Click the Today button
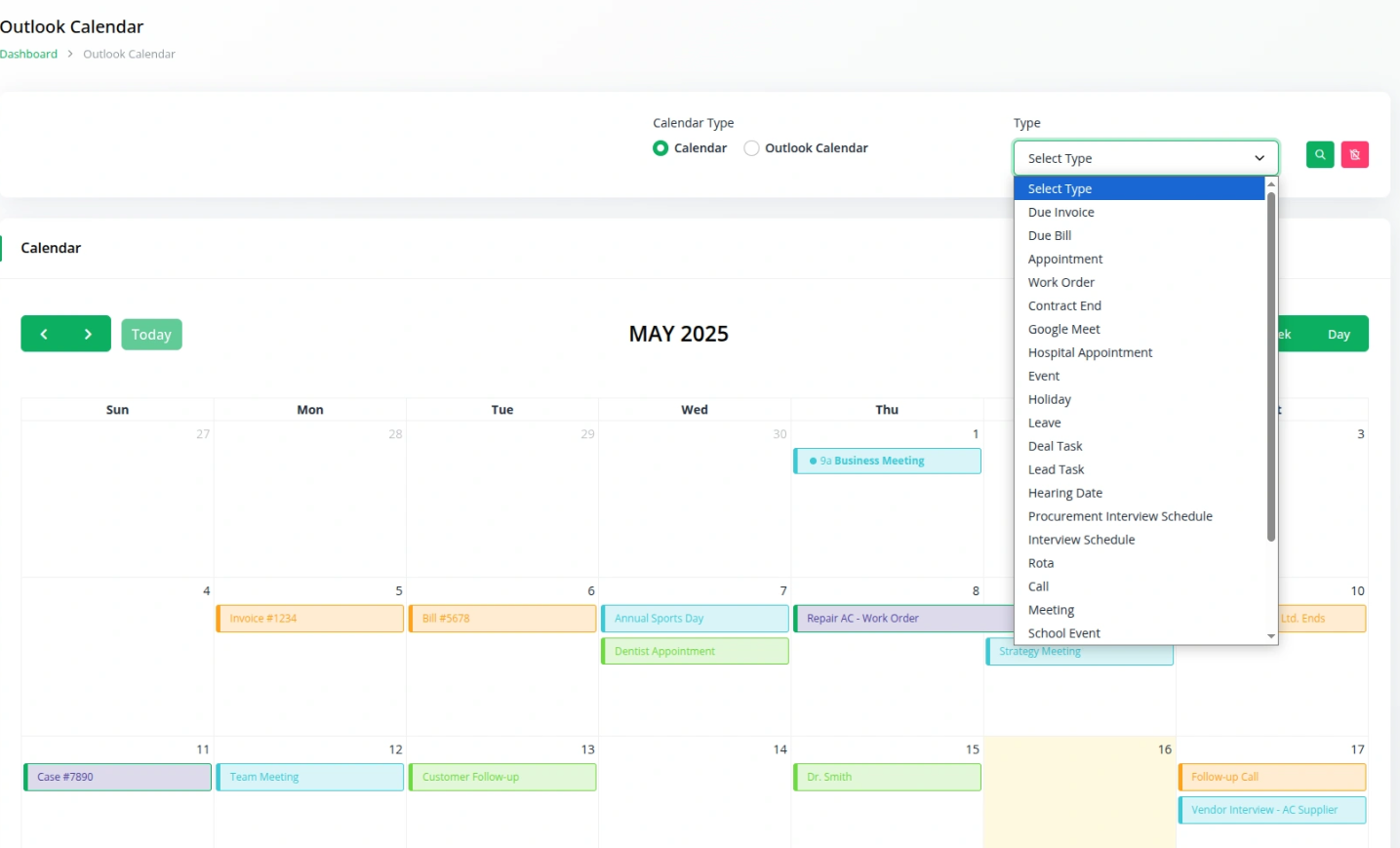Image resolution: width=1400 pixels, height=848 pixels. pos(151,335)
